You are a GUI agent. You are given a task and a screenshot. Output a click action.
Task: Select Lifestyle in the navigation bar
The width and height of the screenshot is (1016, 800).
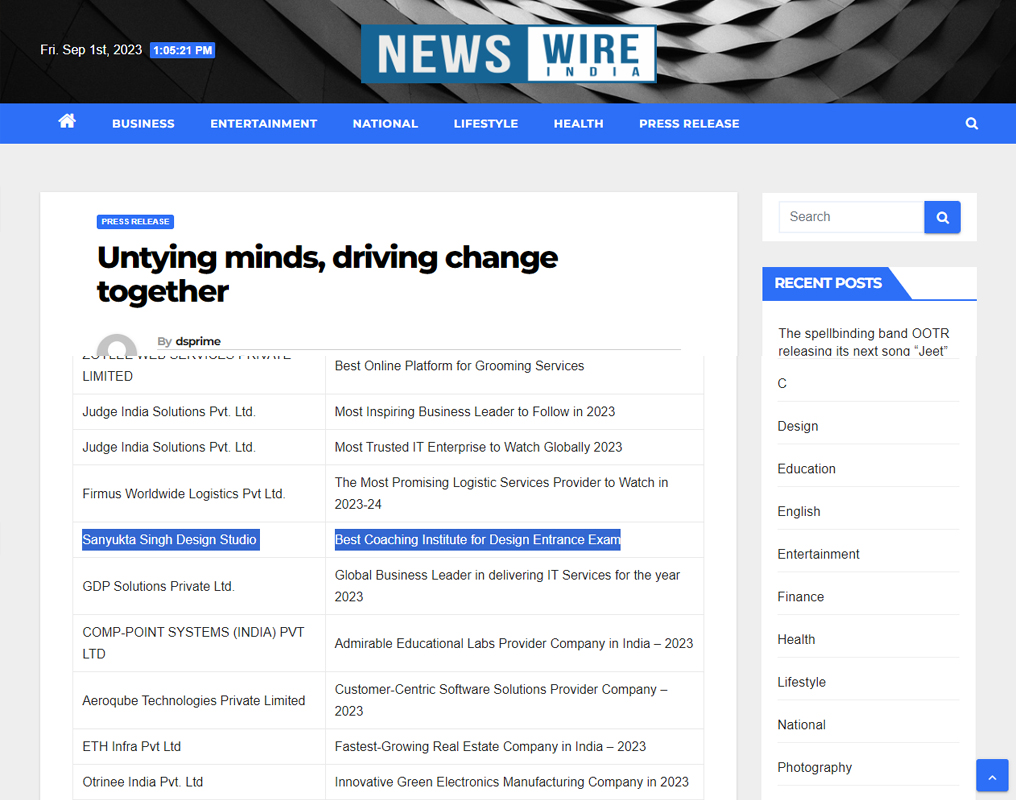pos(486,124)
